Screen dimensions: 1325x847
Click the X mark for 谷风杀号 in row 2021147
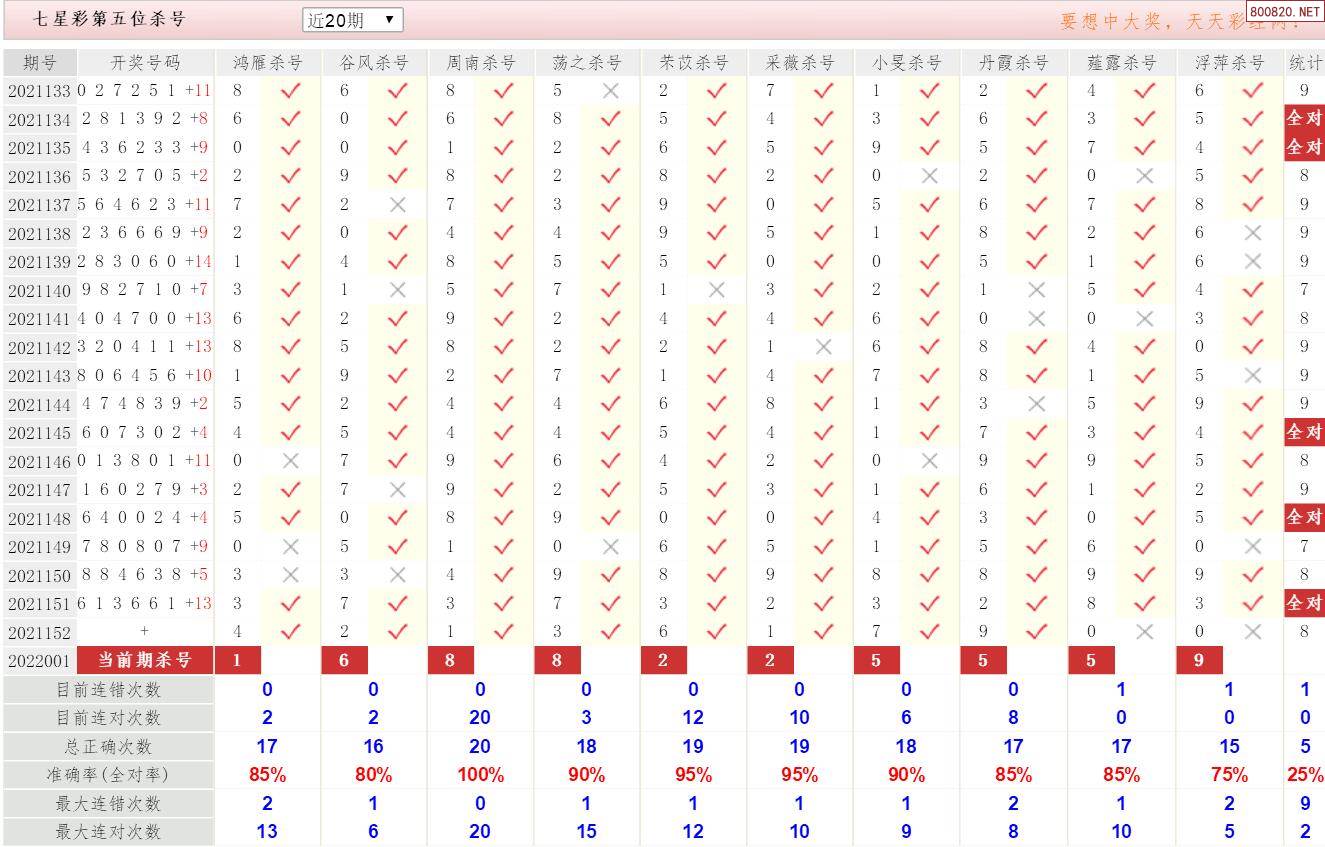click(x=397, y=489)
